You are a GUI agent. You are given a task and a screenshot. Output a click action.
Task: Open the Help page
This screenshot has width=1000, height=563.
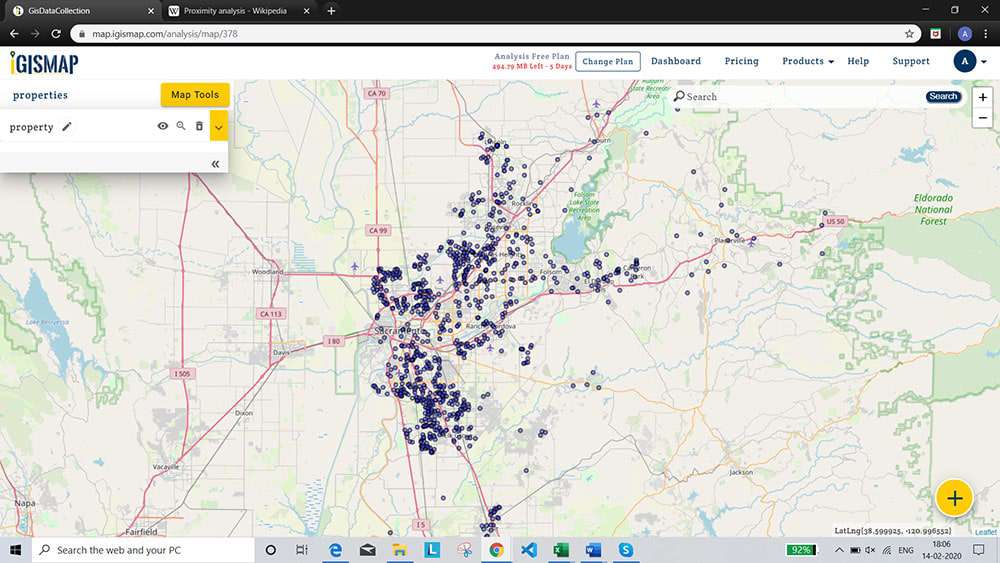[858, 61]
